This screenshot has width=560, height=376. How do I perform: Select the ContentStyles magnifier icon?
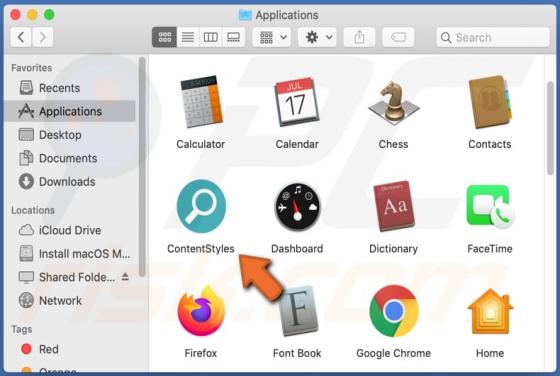[x=201, y=206]
